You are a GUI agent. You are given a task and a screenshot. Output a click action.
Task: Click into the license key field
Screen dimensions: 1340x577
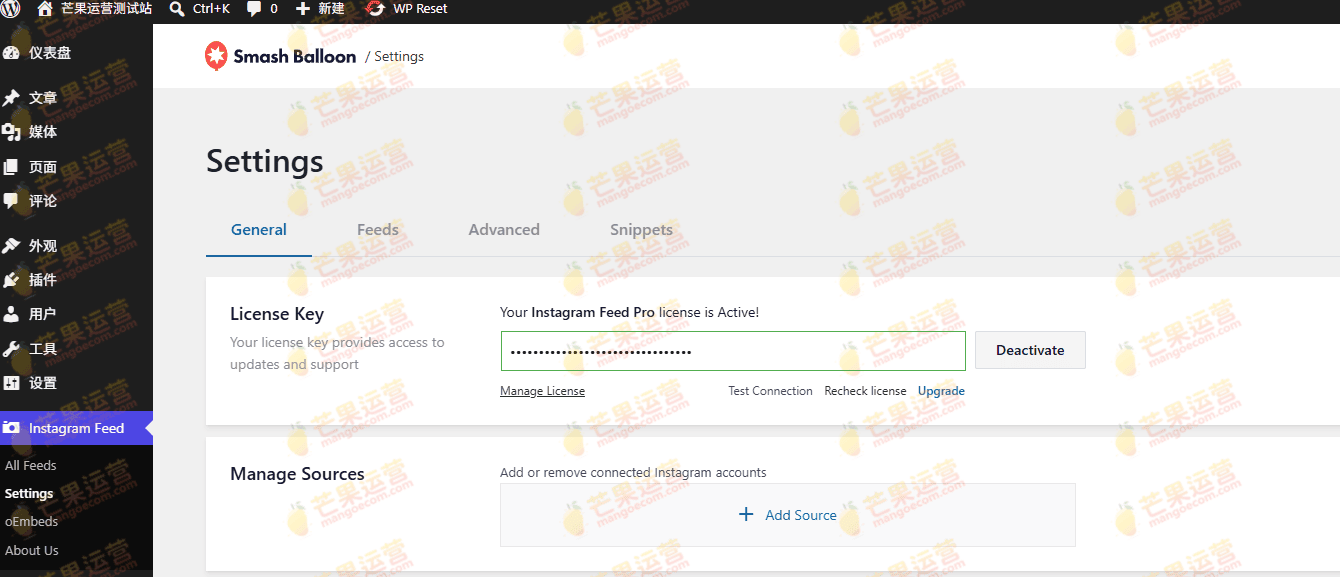point(733,351)
